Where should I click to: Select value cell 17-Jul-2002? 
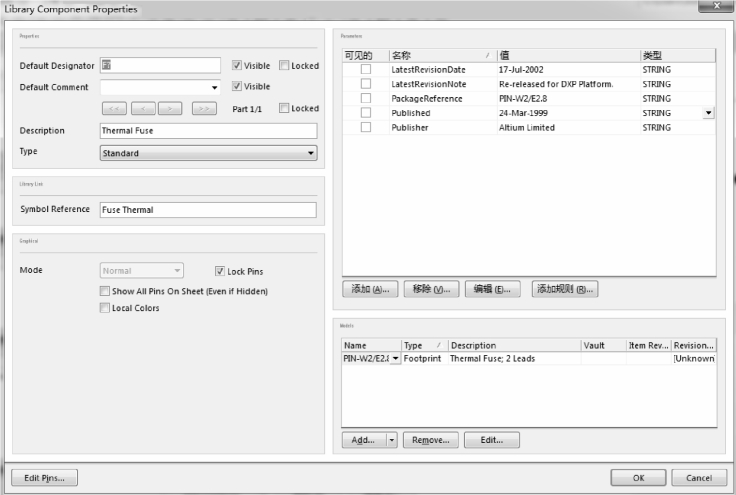(569, 69)
